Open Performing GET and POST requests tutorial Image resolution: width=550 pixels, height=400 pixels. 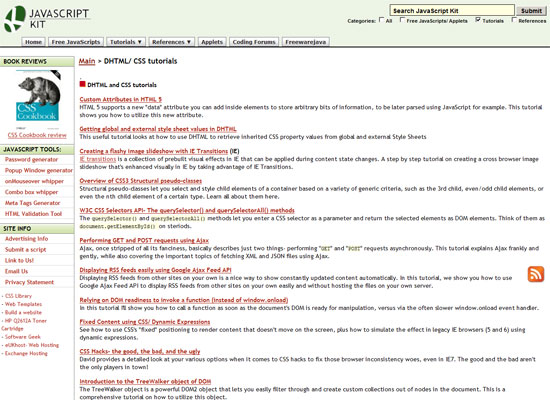click(x=144, y=240)
